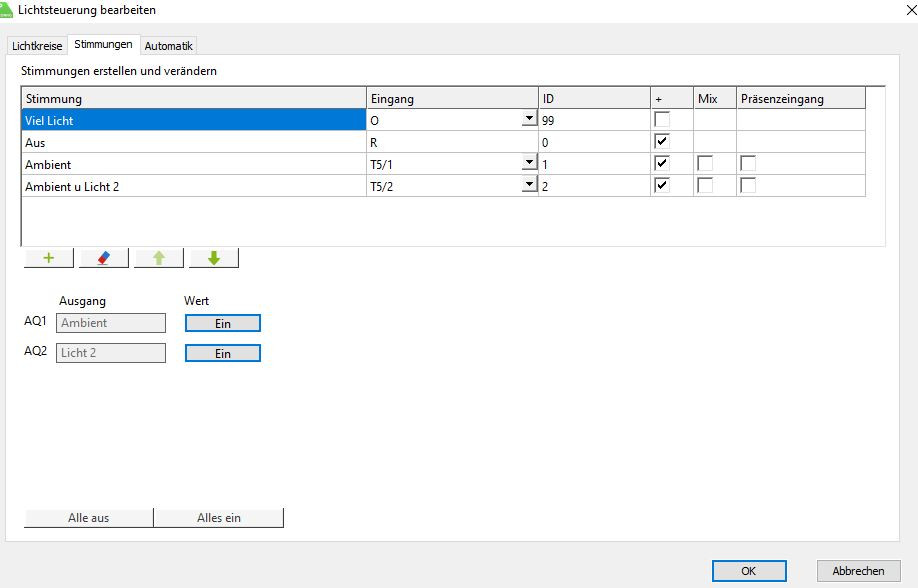Click the green app icon in title bar
This screenshot has height=588, width=918.
(x=8, y=9)
